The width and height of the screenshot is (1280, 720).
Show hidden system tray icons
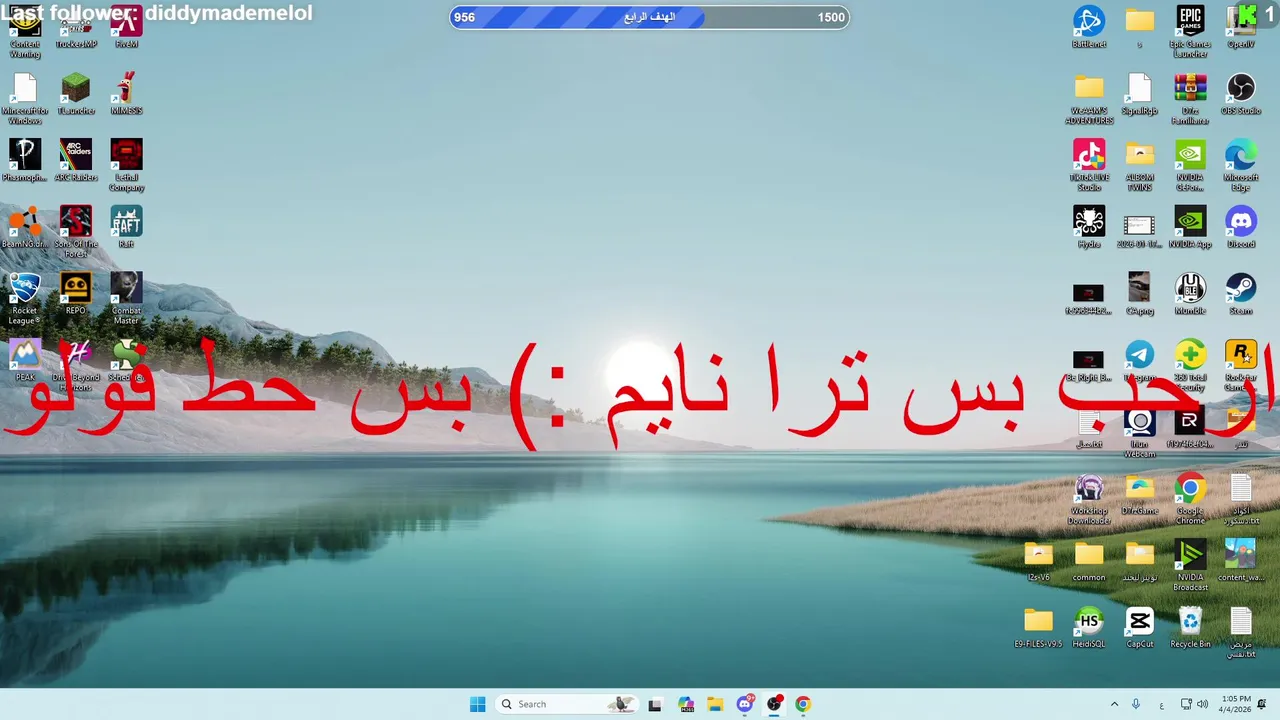click(x=1114, y=704)
